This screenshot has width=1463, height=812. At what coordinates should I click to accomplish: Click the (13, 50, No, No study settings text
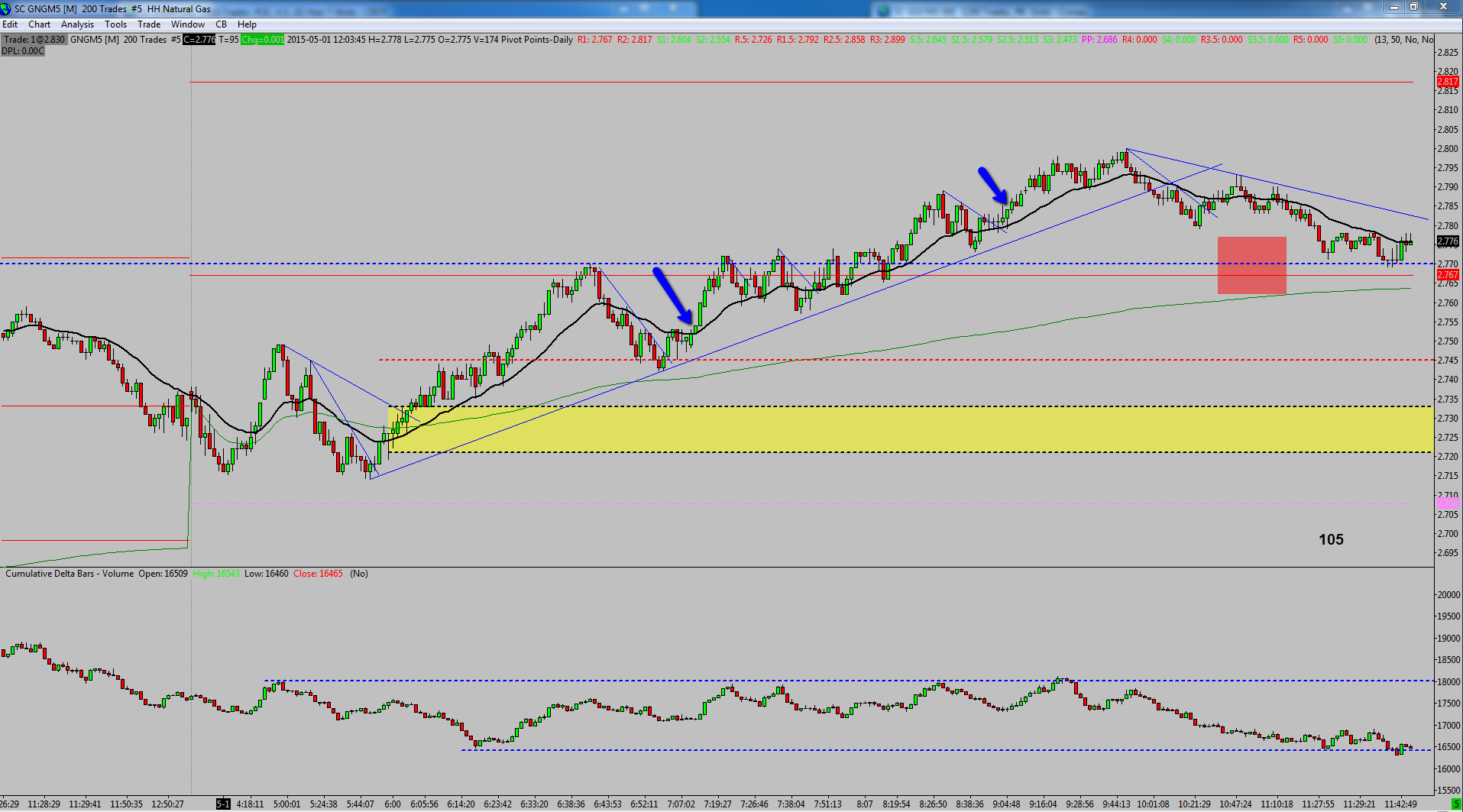click(x=1403, y=40)
